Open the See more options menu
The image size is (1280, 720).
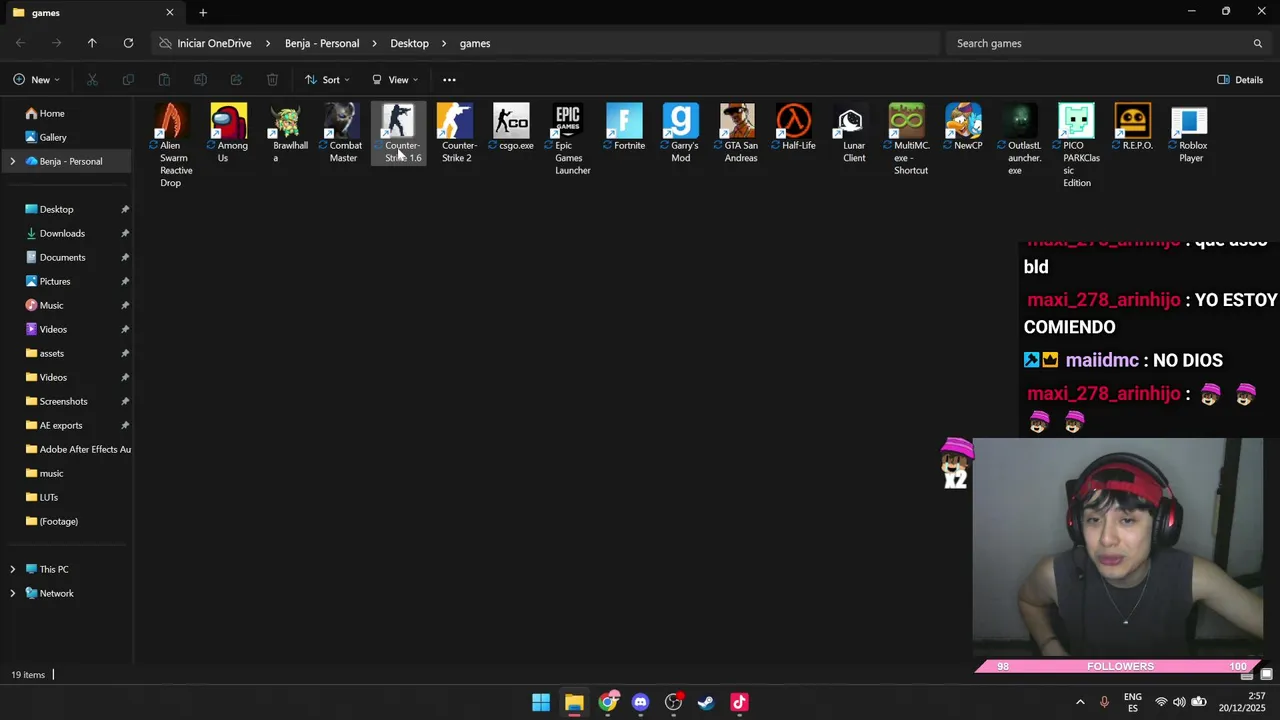click(x=449, y=80)
